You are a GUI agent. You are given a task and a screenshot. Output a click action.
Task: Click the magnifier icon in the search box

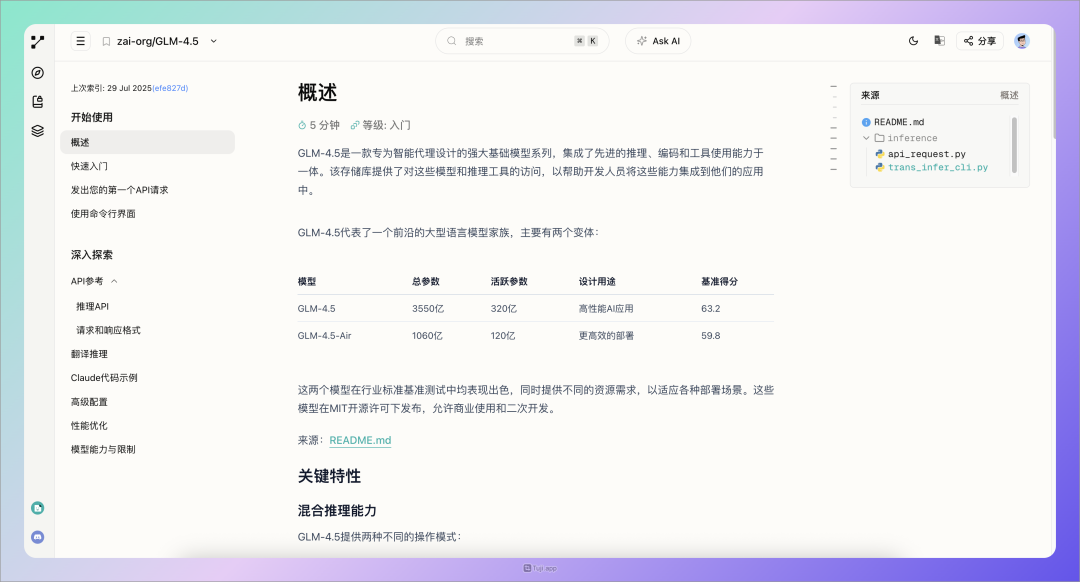point(452,41)
